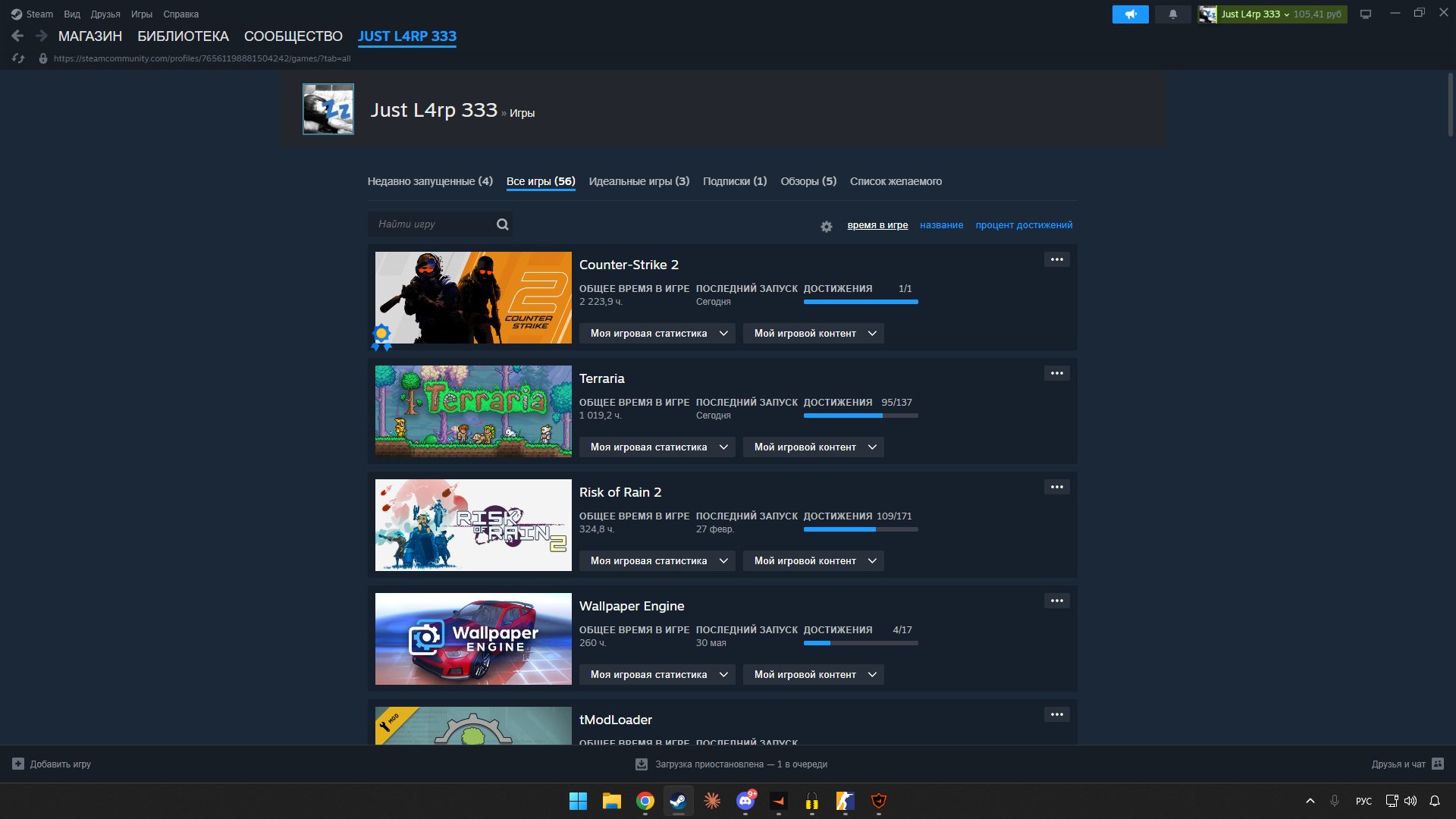Click Risk of Rain 2 achievements progress bar
The height and width of the screenshot is (819, 1456).
click(x=861, y=529)
